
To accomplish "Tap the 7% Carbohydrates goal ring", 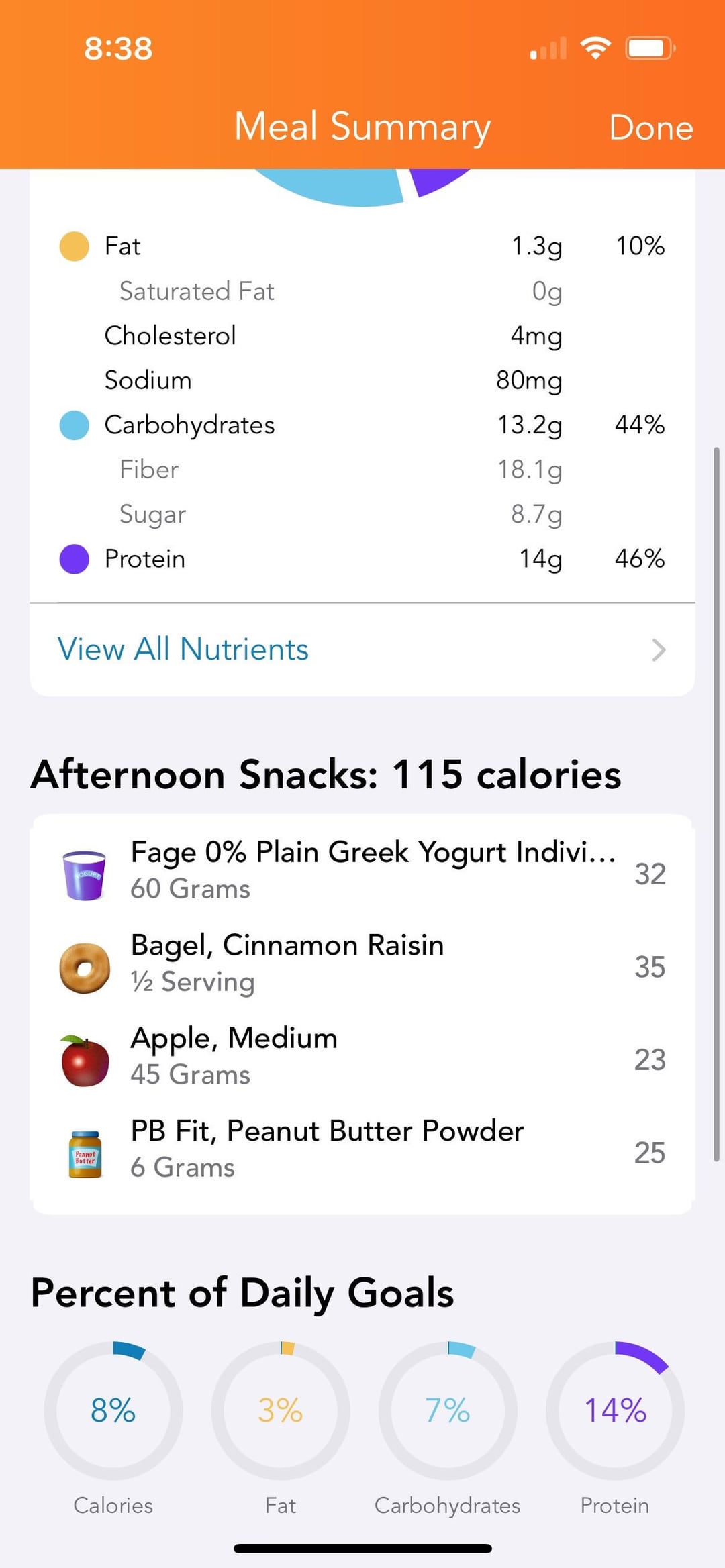I will (448, 1410).
